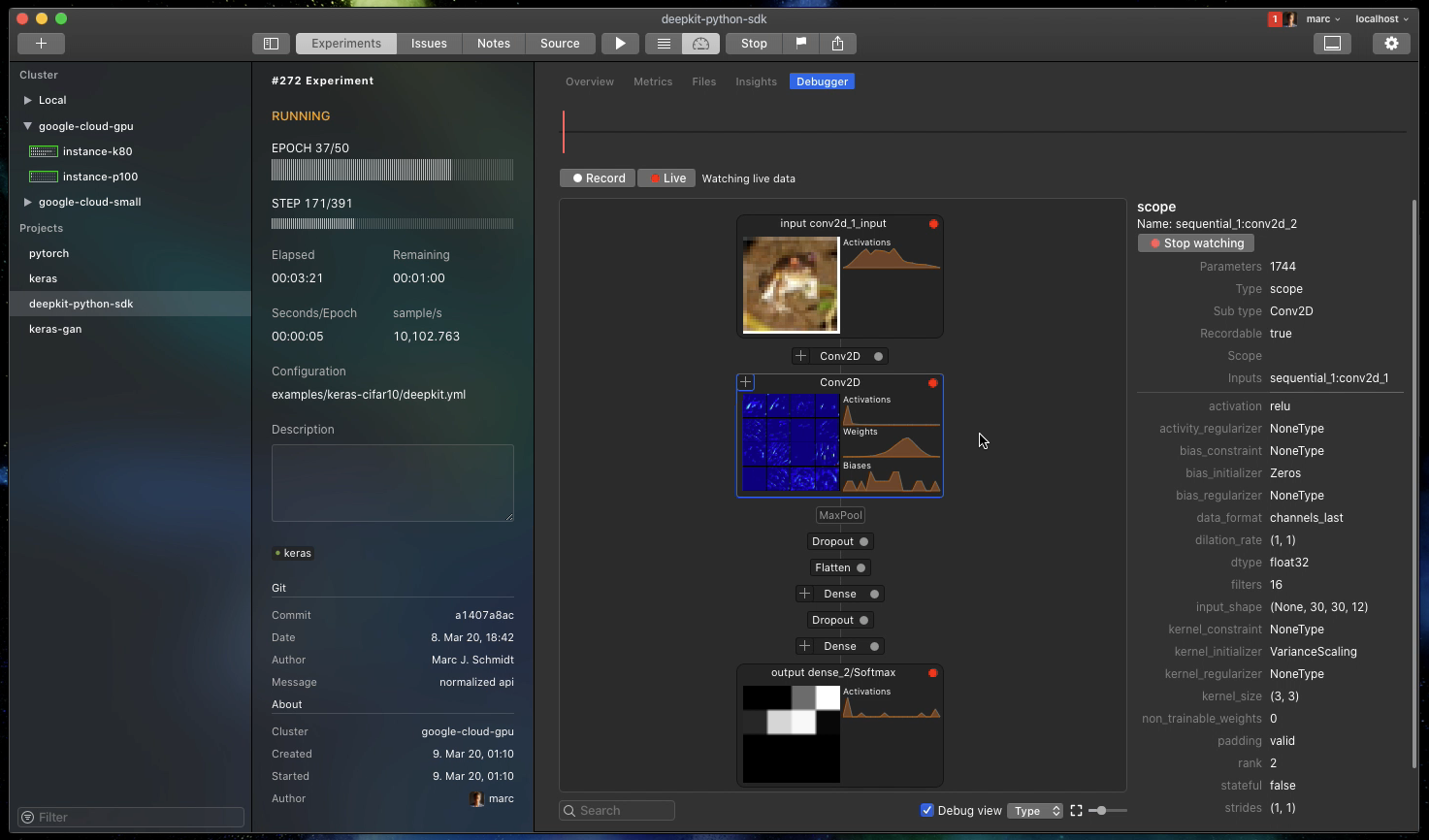The height and width of the screenshot is (840, 1429).
Task: Click the fullscreen icon in debug controls
Action: (x=1076, y=810)
